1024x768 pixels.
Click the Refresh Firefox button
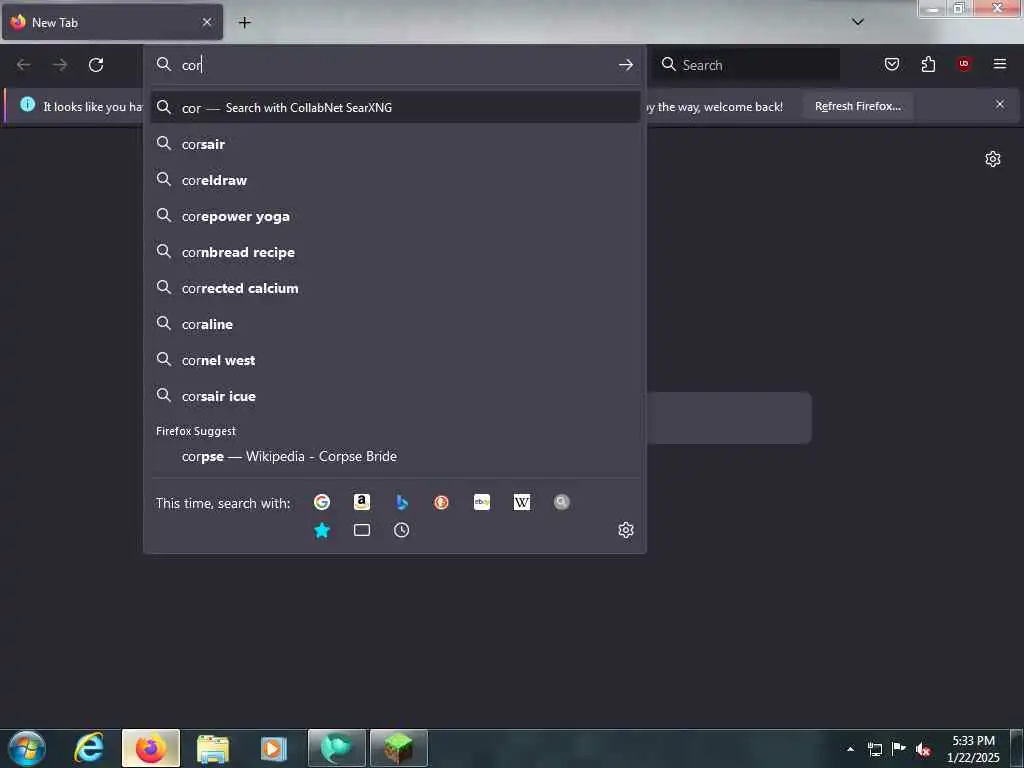point(857,106)
